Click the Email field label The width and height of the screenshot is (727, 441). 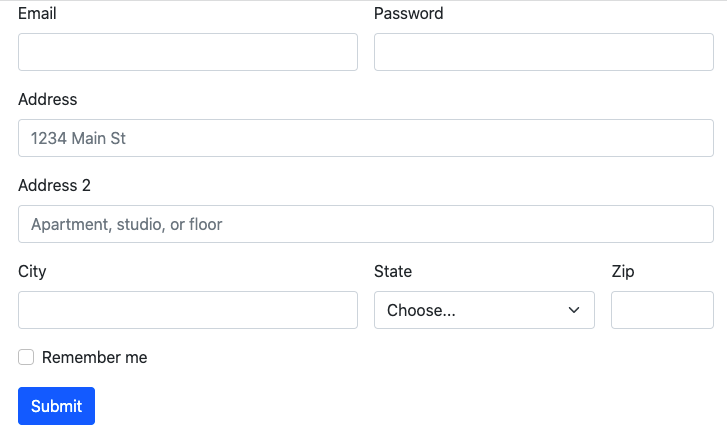[37, 14]
